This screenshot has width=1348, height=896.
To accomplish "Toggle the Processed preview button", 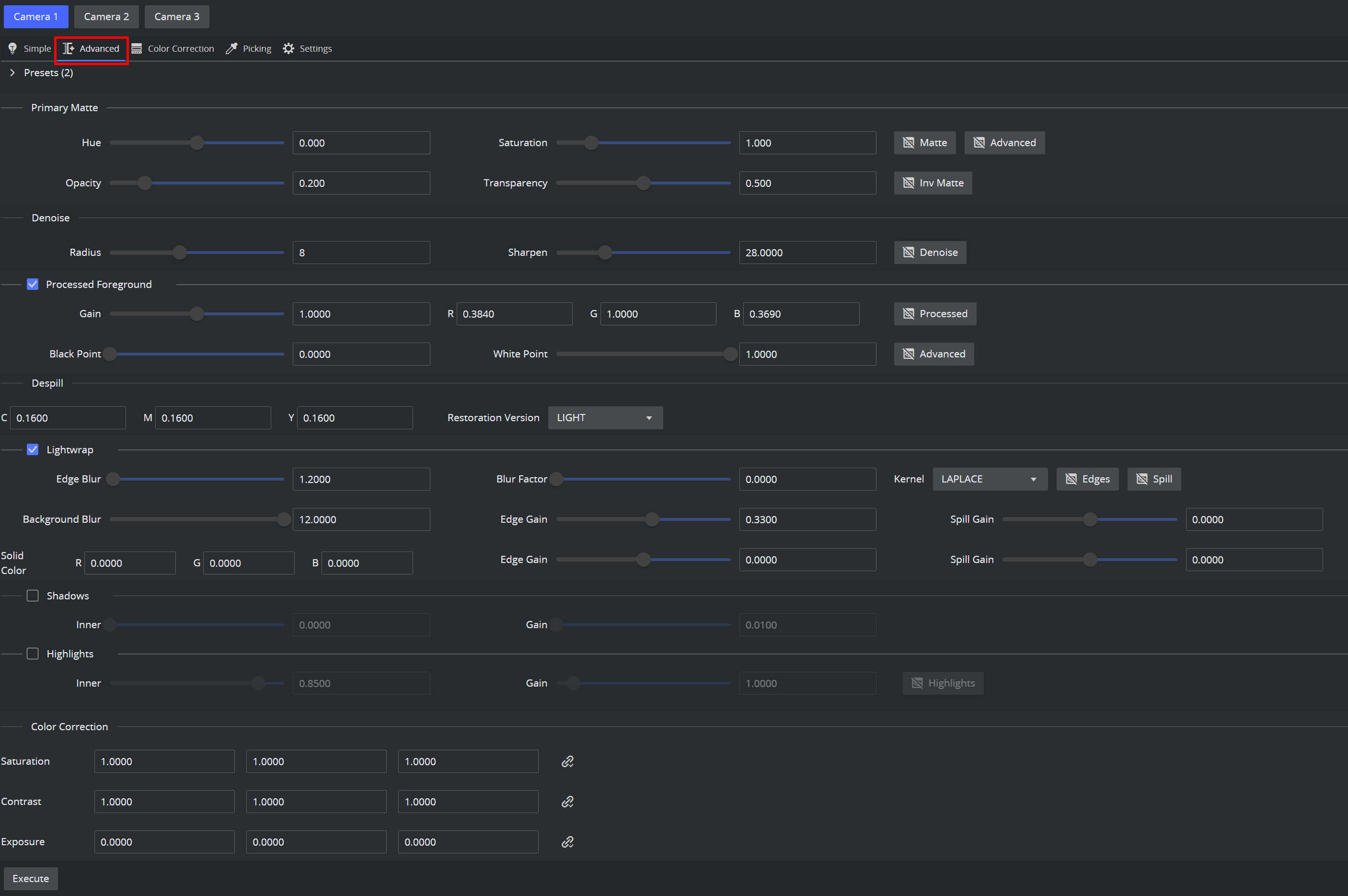I will pos(935,314).
